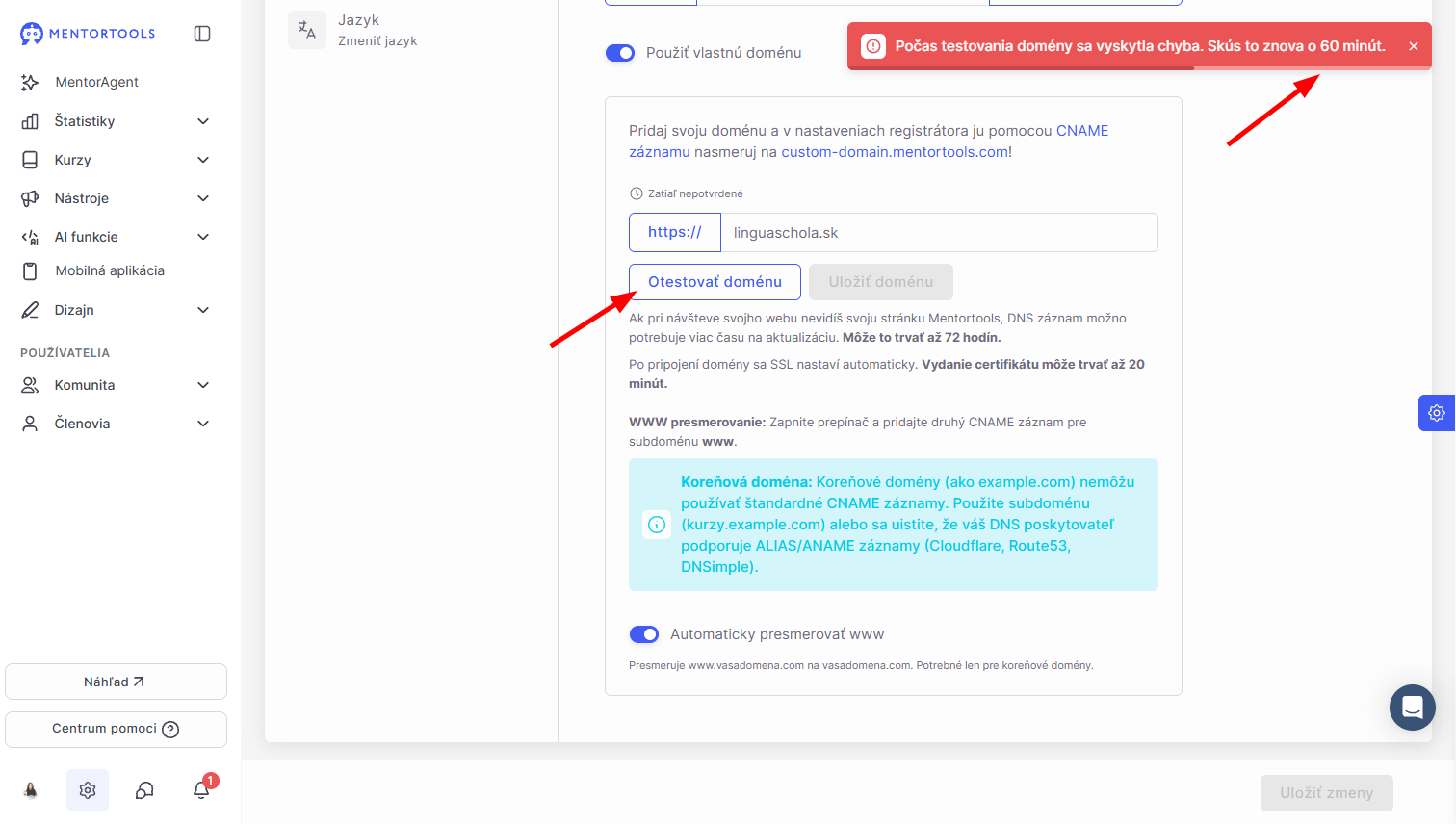Expand the Štatistiky menu section
1456x824 pixels.
pyautogui.click(x=116, y=121)
